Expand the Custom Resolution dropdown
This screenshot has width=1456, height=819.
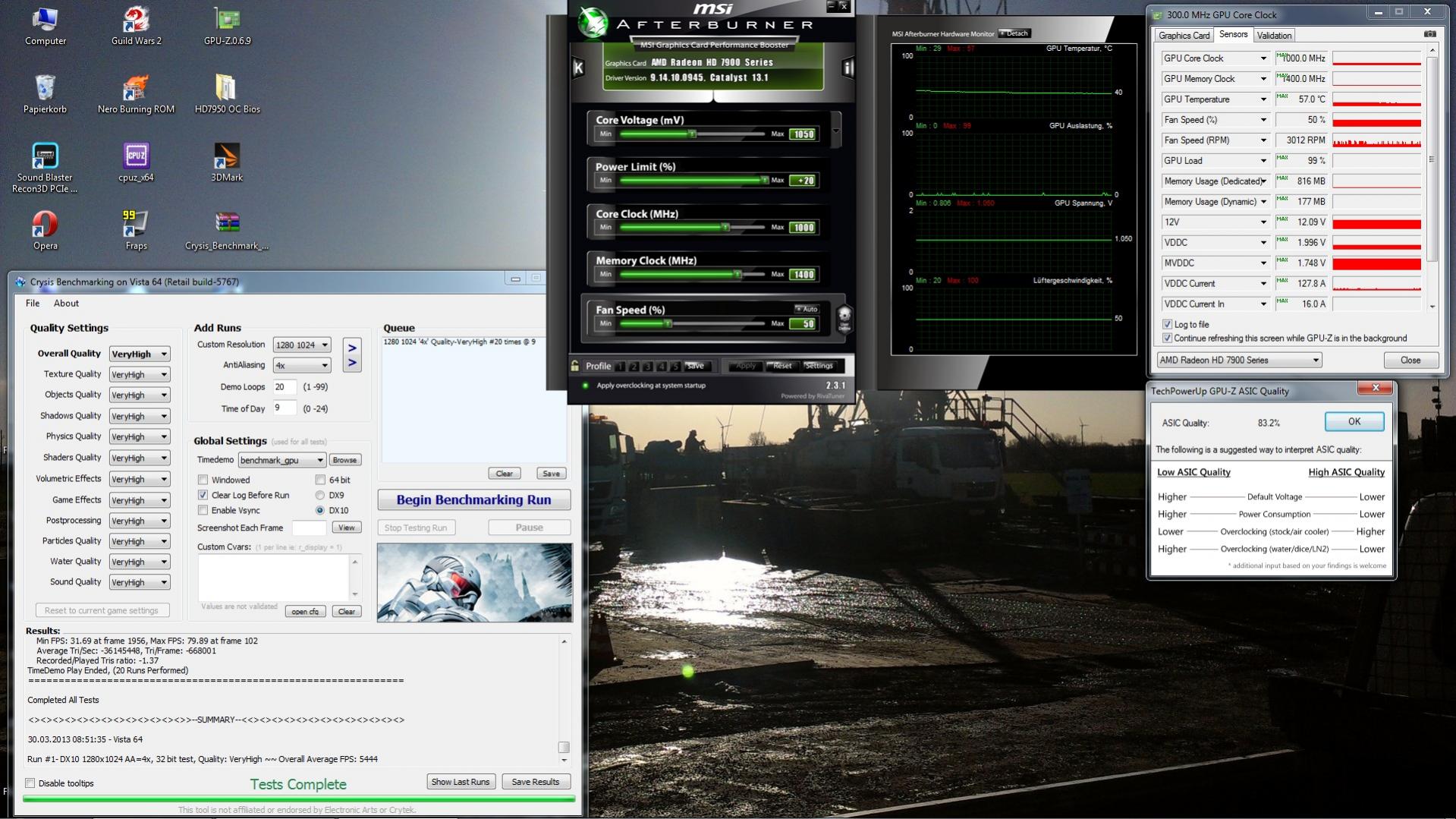pyautogui.click(x=302, y=345)
